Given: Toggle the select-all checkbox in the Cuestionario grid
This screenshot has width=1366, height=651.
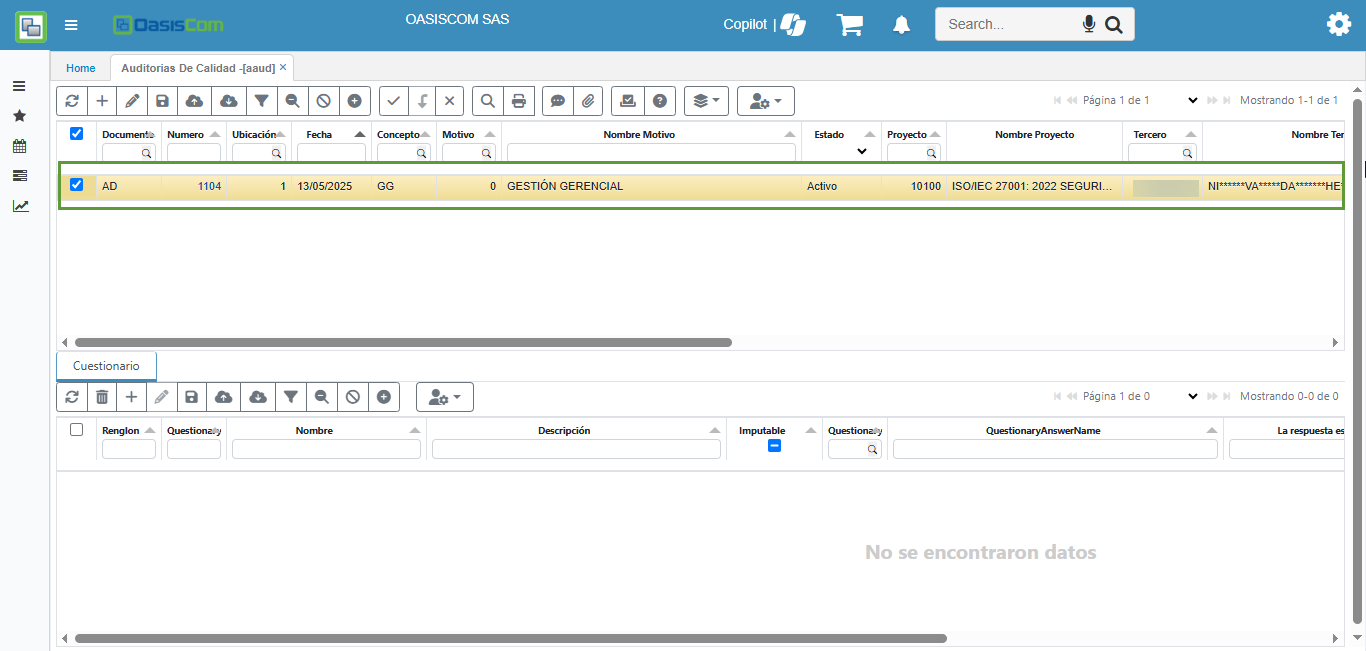Looking at the screenshot, I should click(x=76, y=429).
